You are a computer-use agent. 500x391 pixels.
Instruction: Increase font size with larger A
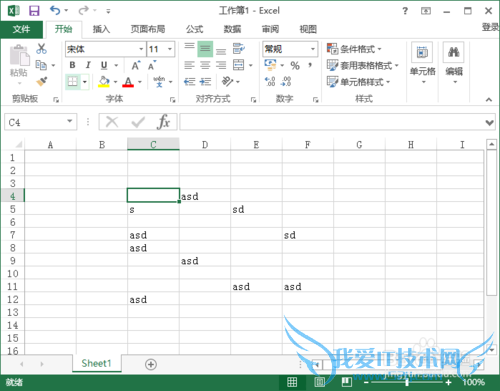coord(136,65)
